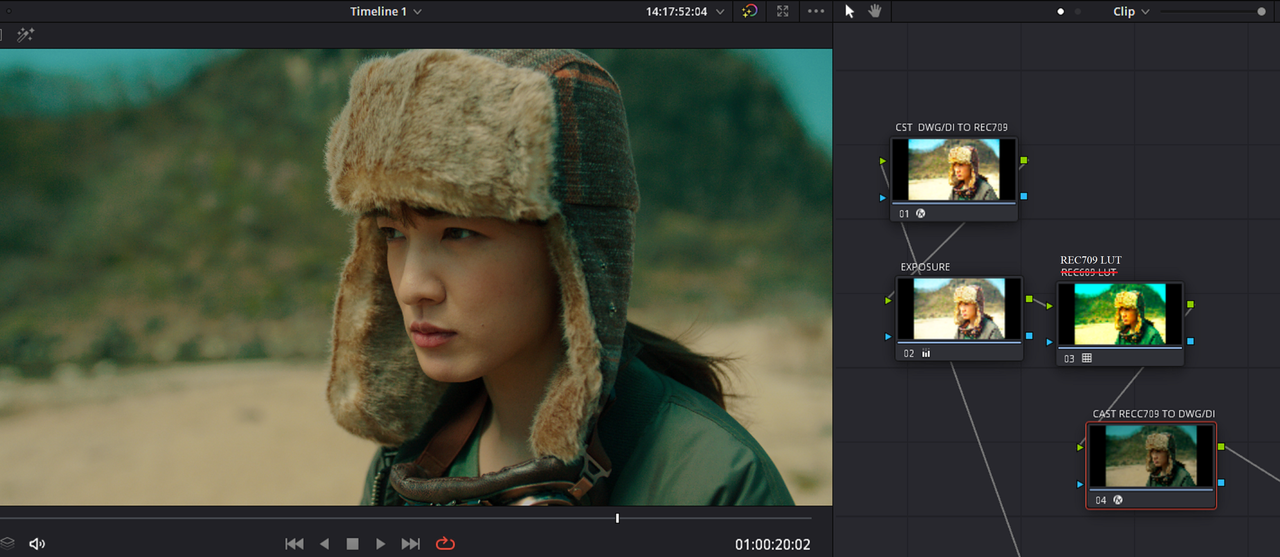The image size is (1280, 557).
Task: Click the REC709 LUT node label
Action: point(1091,260)
